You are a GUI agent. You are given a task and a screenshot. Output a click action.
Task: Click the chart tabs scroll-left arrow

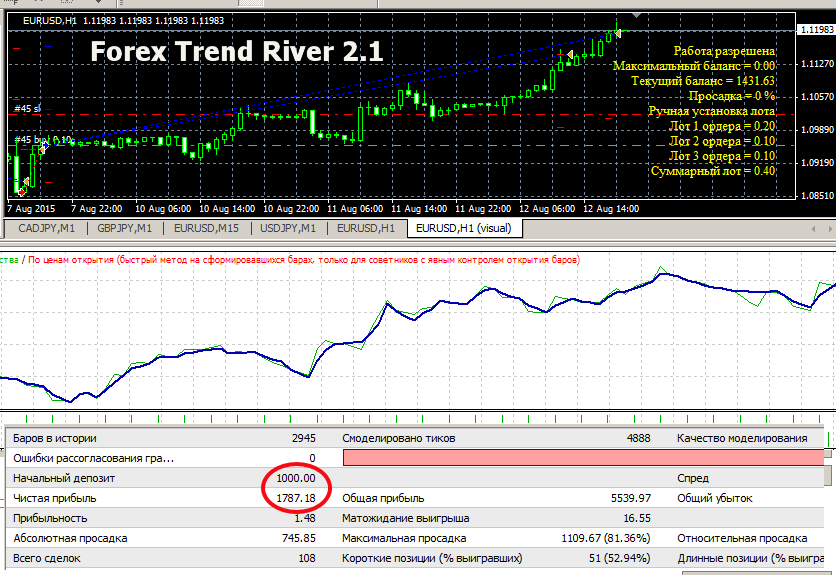pos(813,229)
